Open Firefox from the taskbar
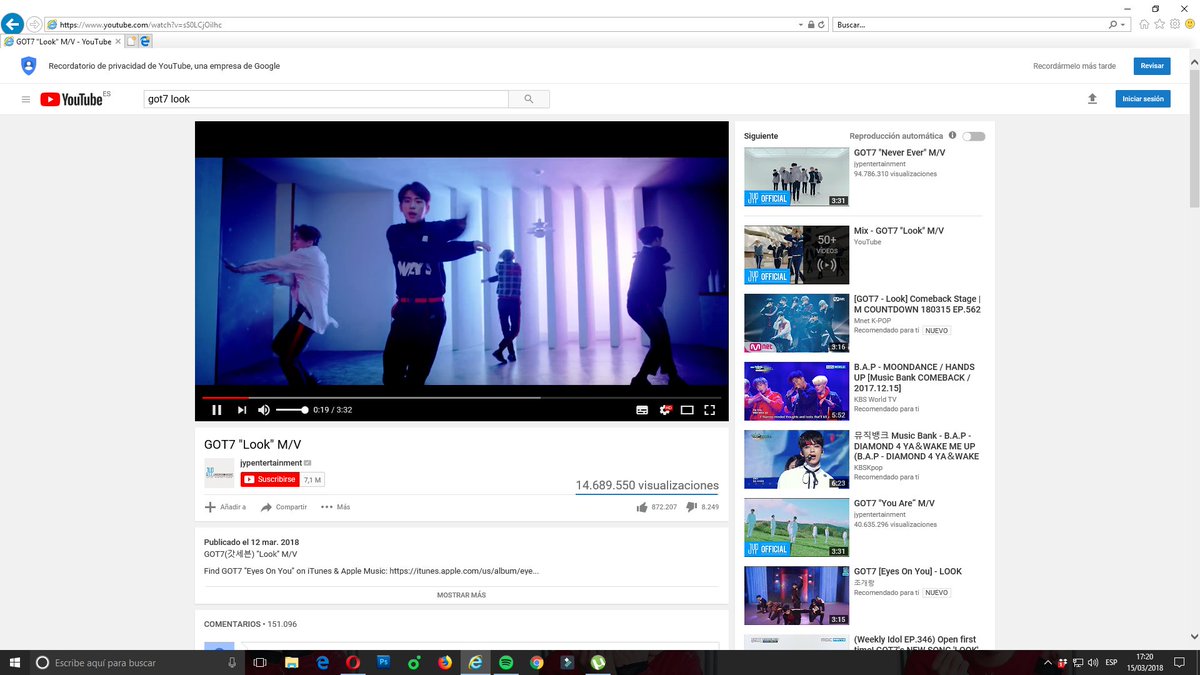Screen dimensions: 1200x675 click(x=444, y=662)
